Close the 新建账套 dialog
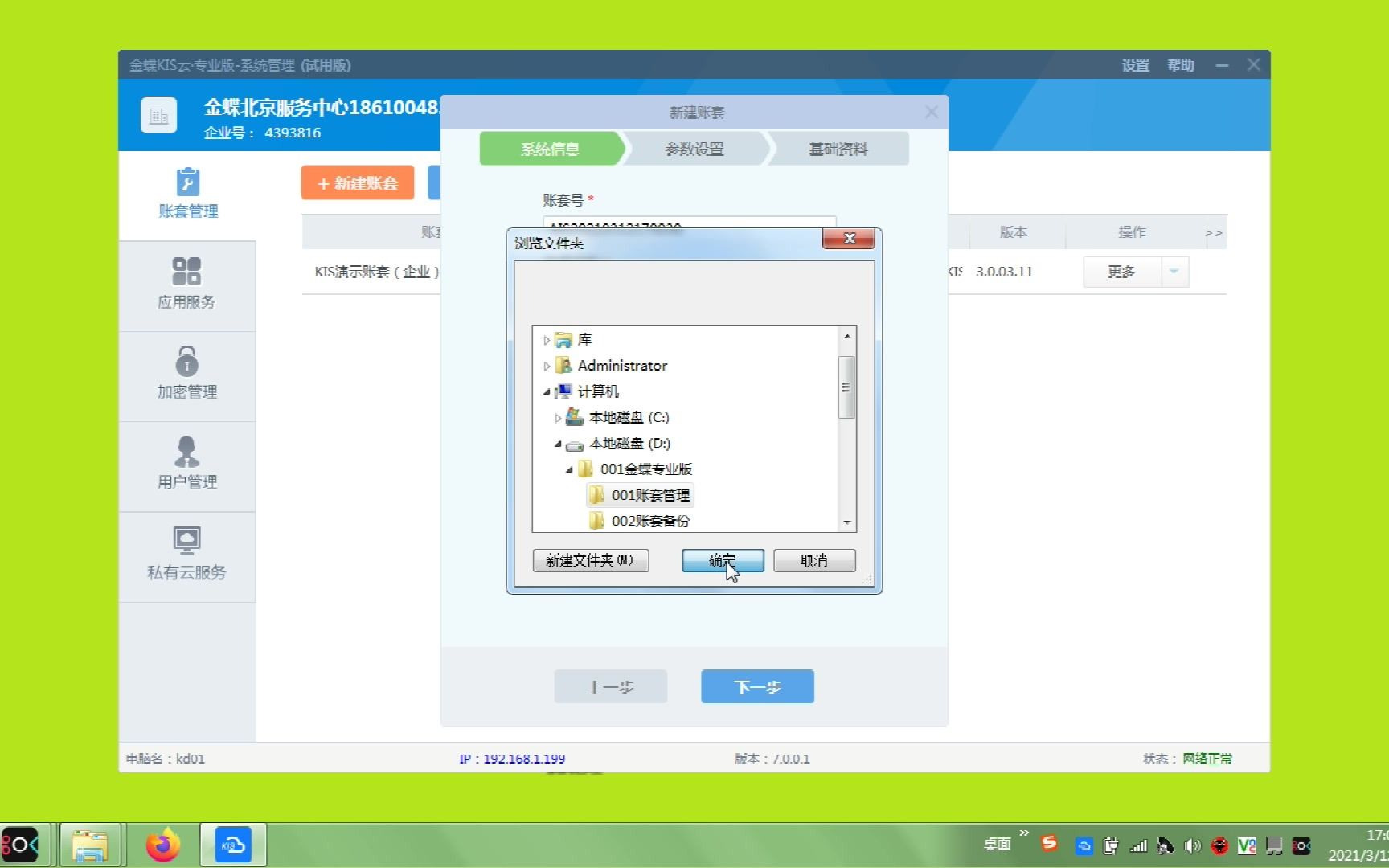 tap(931, 112)
